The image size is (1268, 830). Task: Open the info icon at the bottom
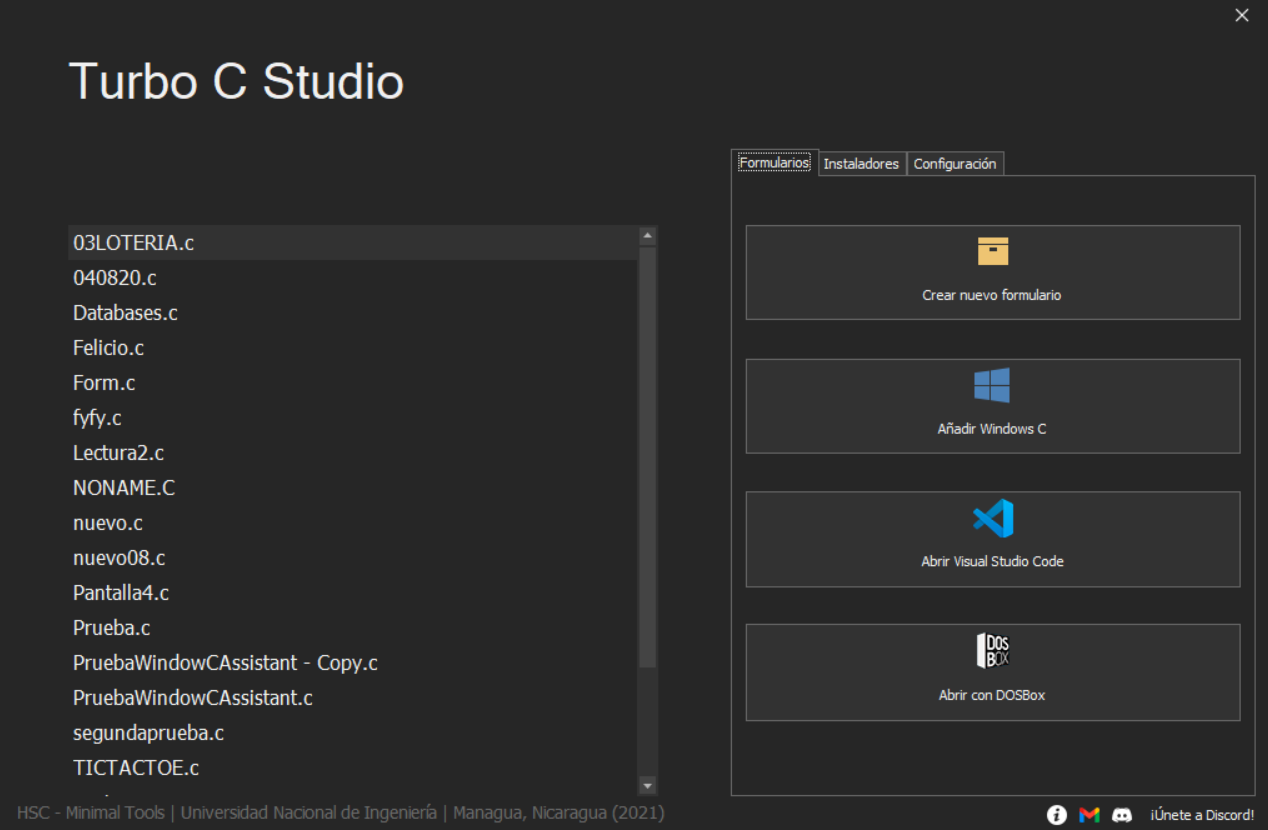1056,814
